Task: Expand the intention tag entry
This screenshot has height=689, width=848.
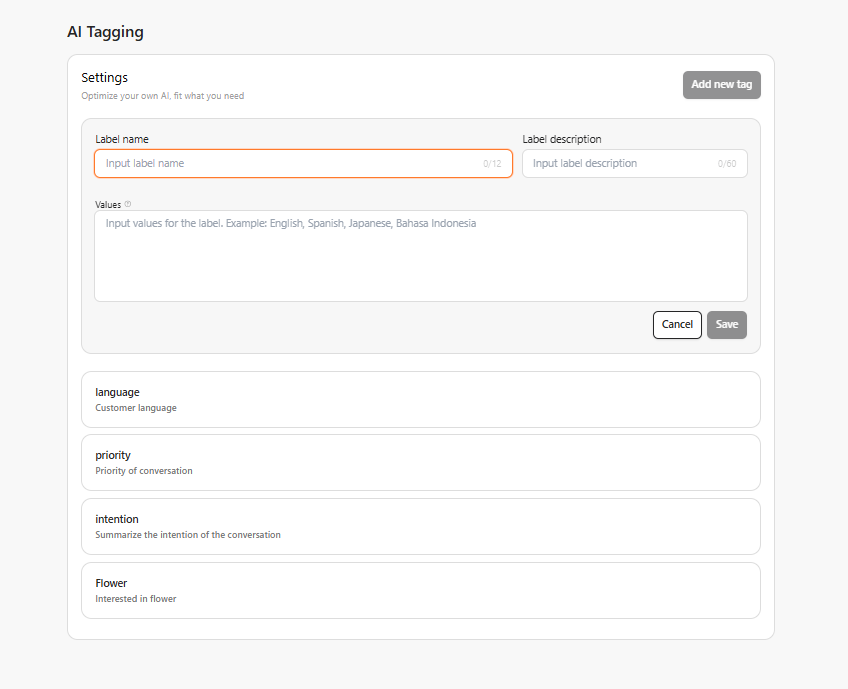Action: [x=420, y=526]
